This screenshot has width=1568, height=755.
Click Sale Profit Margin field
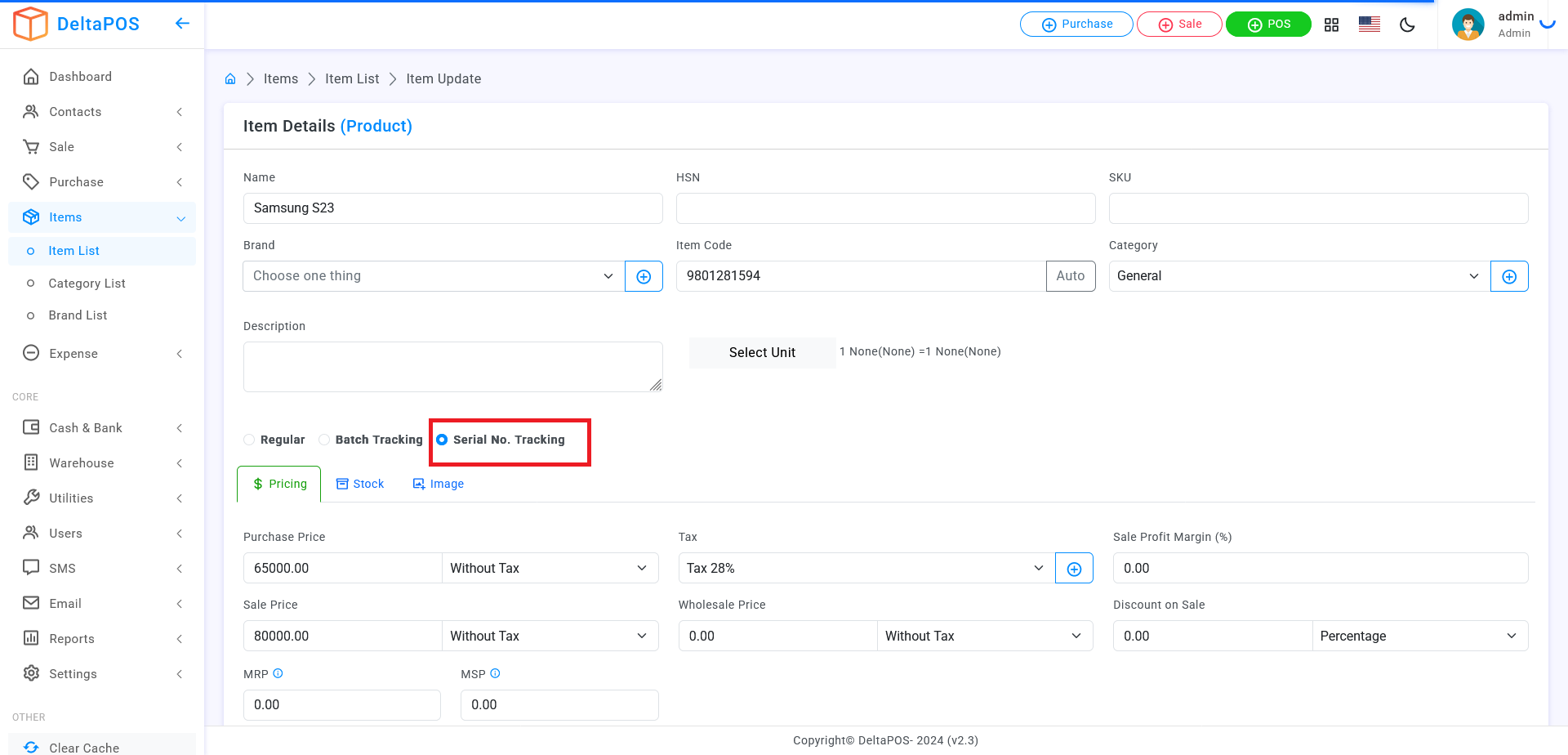1321,568
